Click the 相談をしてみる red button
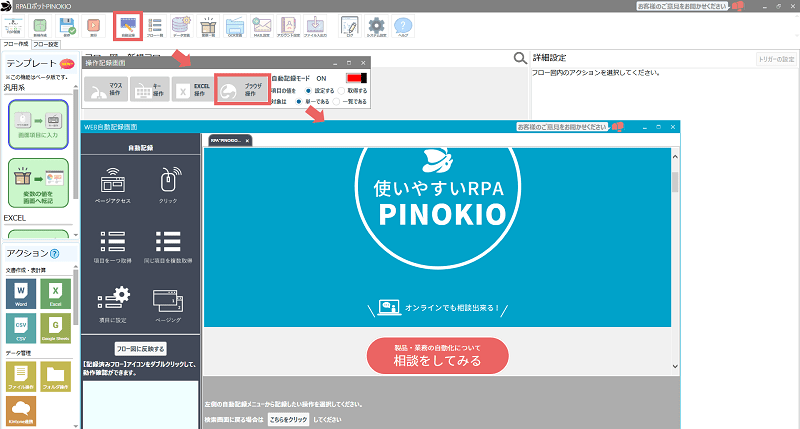The image size is (800, 429). pyautogui.click(x=437, y=356)
